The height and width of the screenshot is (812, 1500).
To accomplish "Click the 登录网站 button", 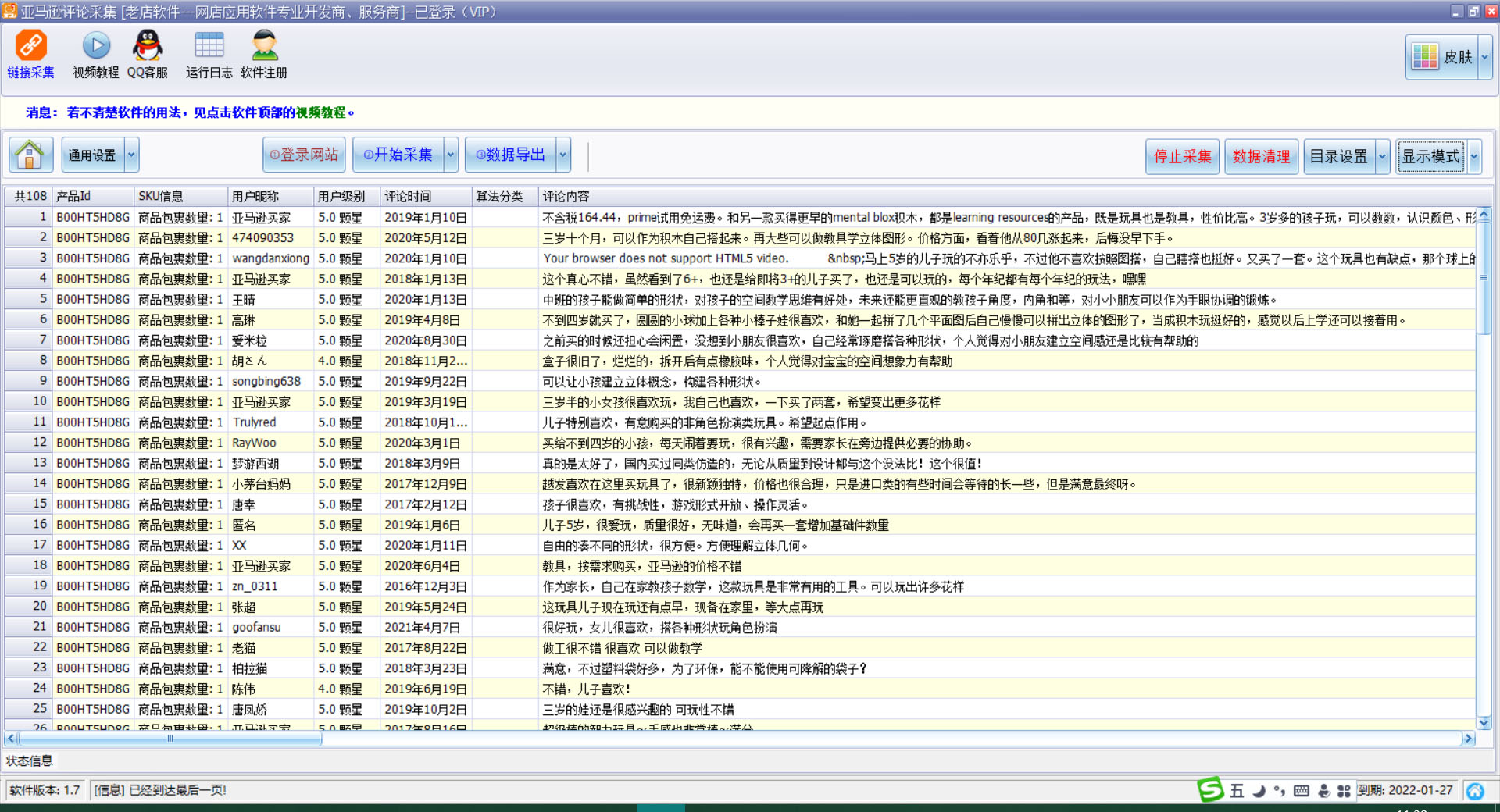I will (x=304, y=155).
